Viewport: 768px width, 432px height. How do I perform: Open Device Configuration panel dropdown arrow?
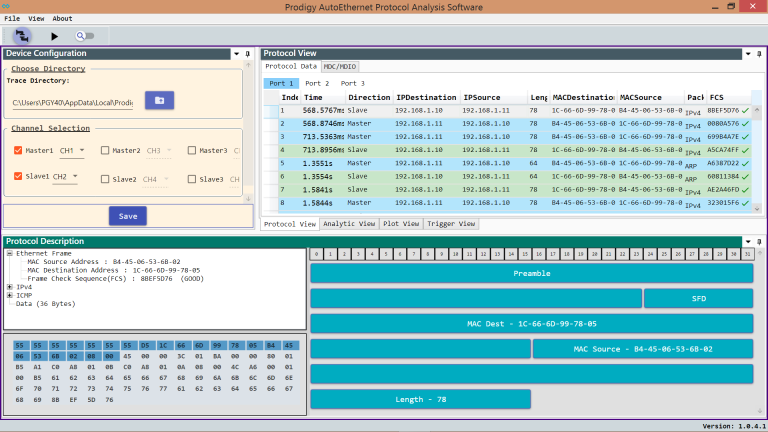(x=237, y=53)
